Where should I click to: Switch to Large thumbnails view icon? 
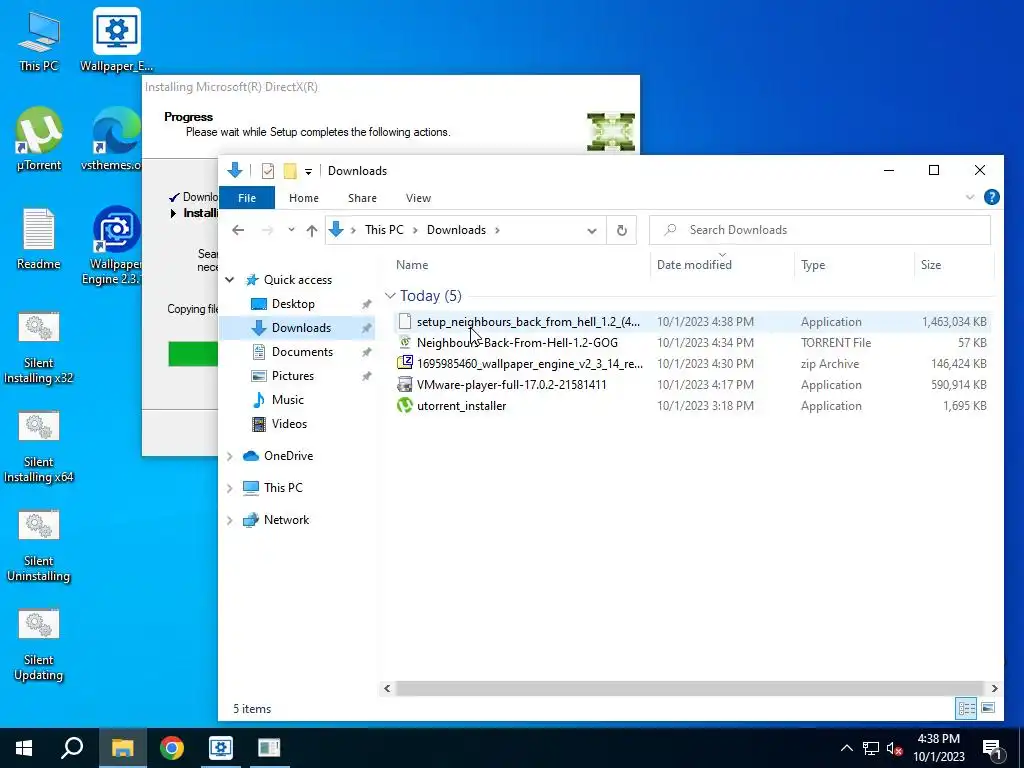pyautogui.click(x=988, y=708)
